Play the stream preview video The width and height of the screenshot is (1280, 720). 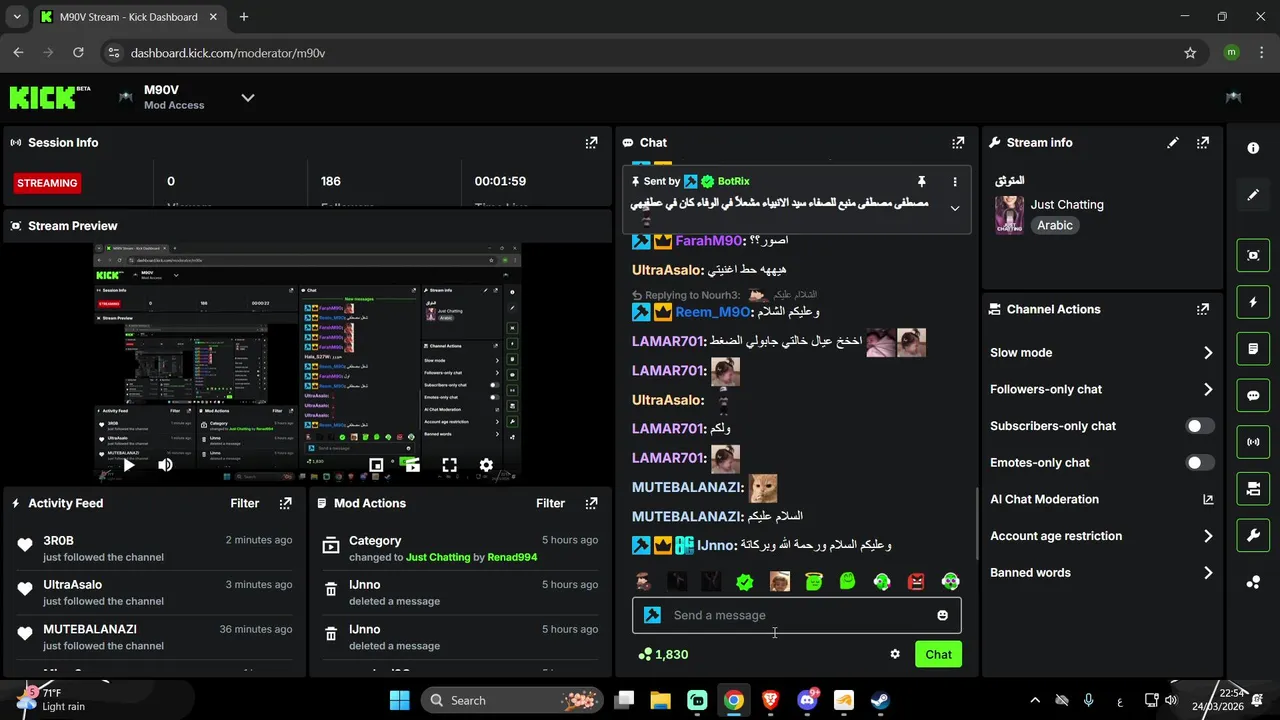[128, 465]
